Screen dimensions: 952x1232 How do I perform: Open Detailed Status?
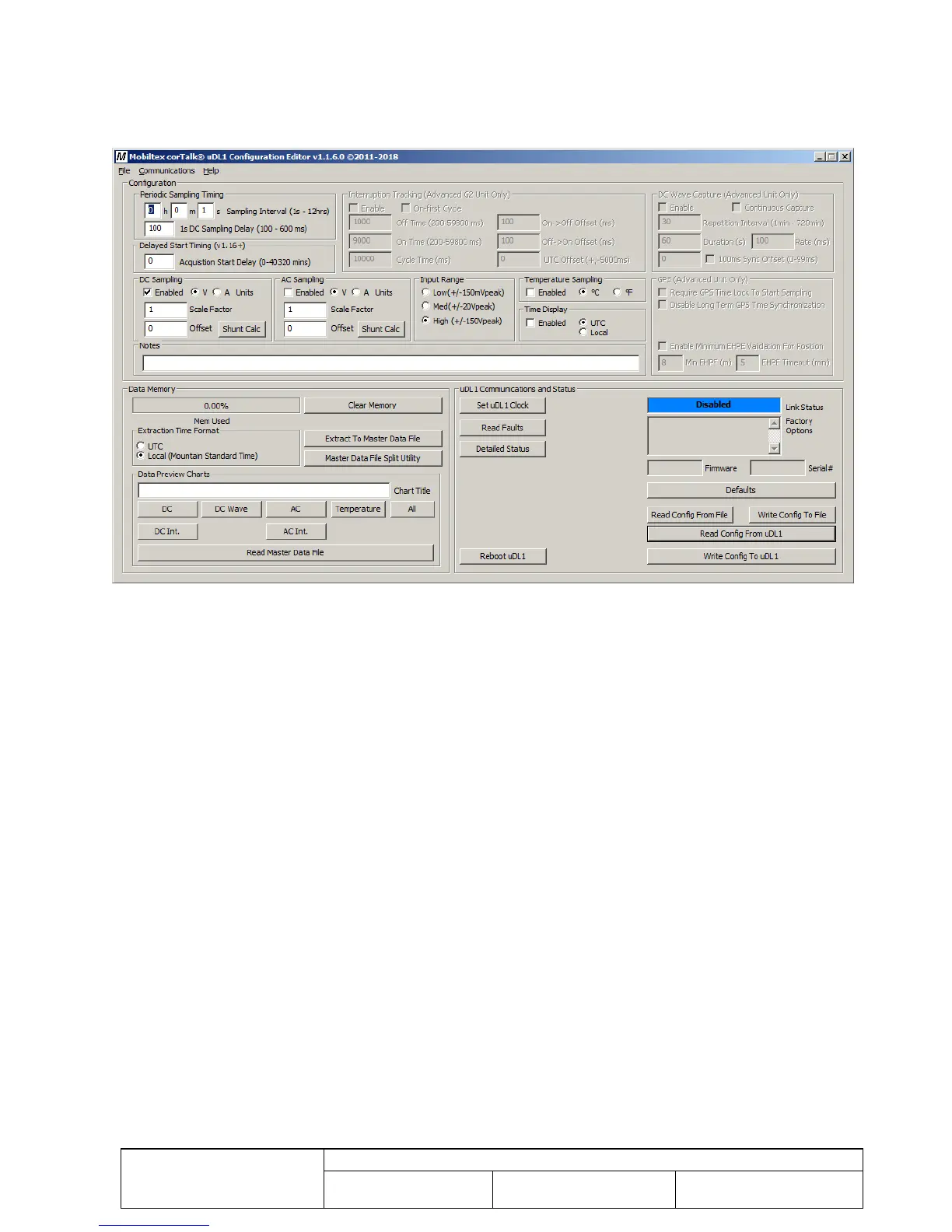(x=502, y=449)
